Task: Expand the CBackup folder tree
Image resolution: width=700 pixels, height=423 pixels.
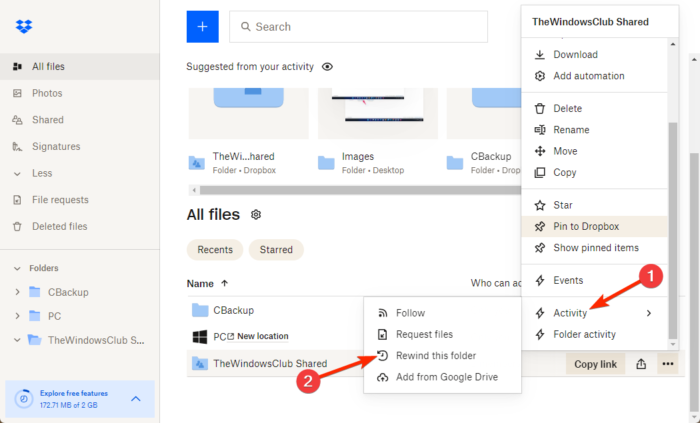Action: coord(18,292)
